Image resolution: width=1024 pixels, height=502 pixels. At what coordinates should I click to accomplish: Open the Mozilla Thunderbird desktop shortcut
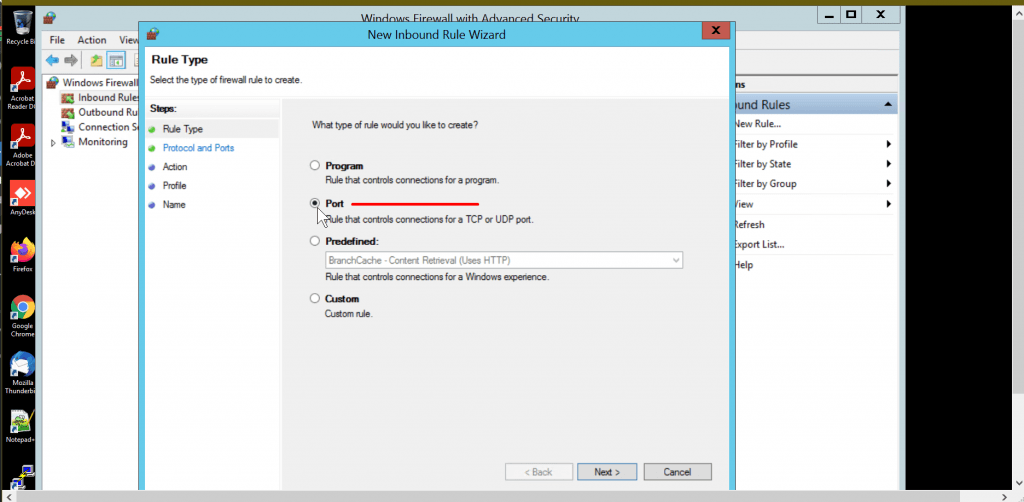pyautogui.click(x=22, y=366)
